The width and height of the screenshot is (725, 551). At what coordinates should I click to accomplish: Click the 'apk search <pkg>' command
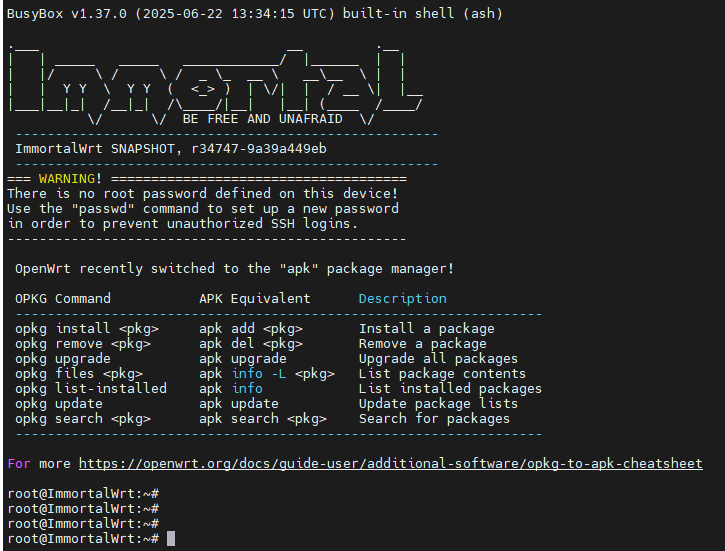[263, 419]
